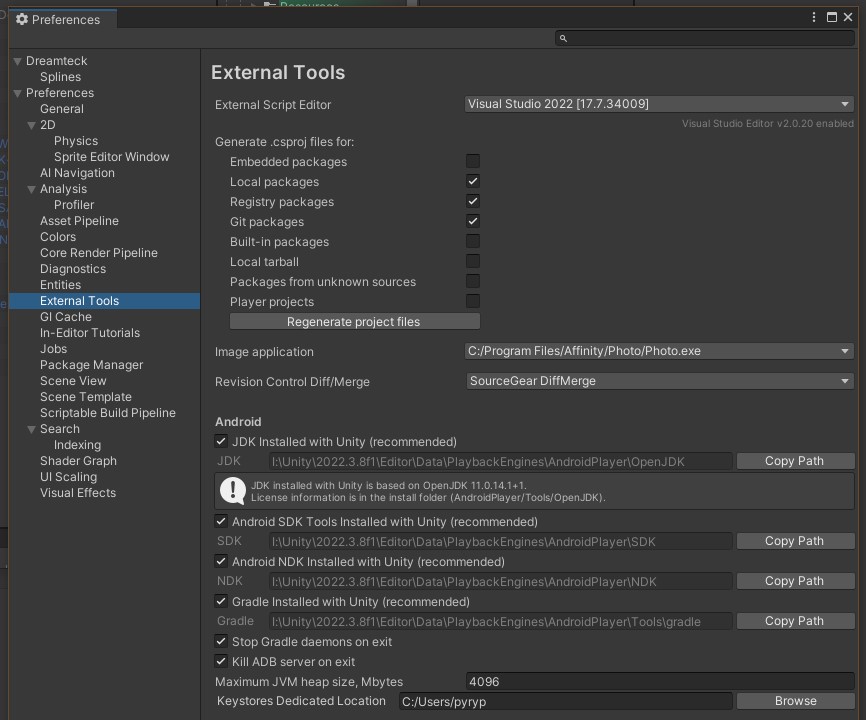Uncheck the Git packages checkbox
This screenshot has width=866, height=720.
point(472,221)
